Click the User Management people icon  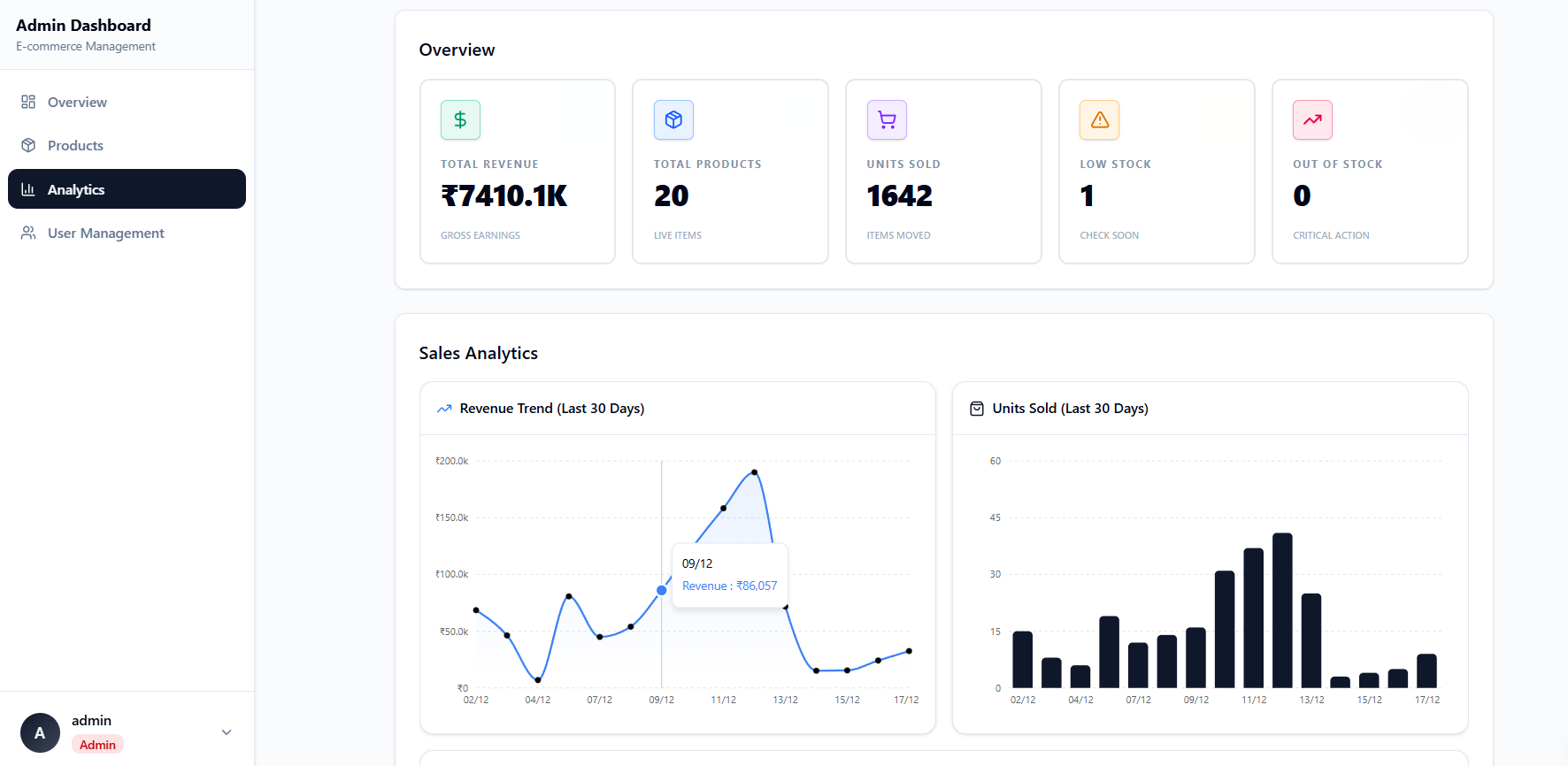tap(28, 233)
